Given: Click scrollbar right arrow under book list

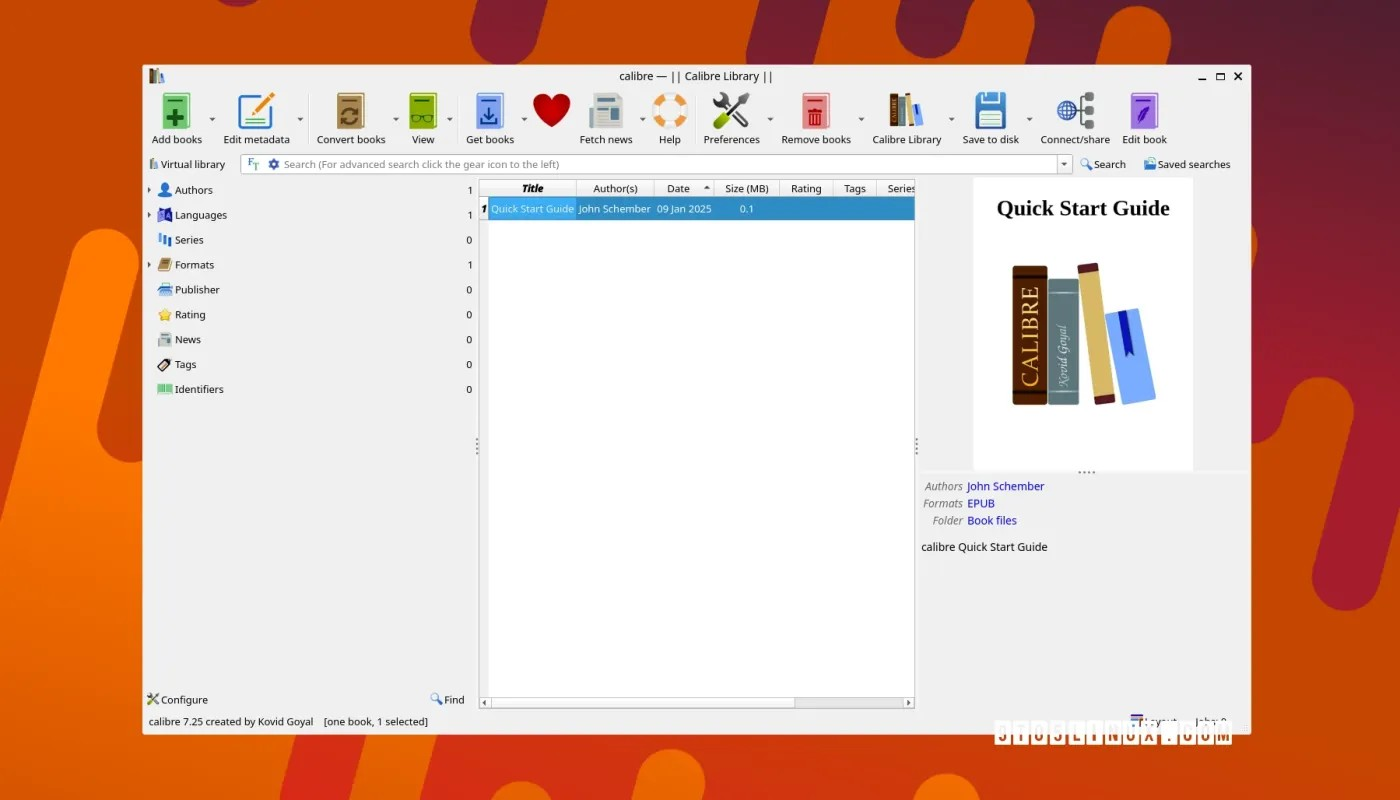Looking at the screenshot, I should tap(909, 703).
